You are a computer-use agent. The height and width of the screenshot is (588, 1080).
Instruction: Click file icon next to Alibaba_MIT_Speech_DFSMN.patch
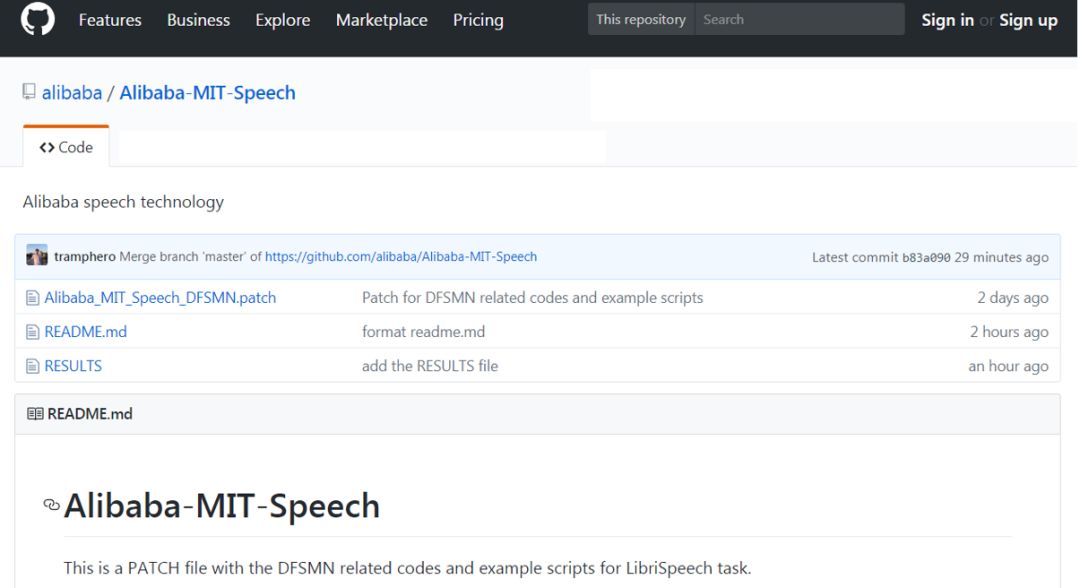[32, 298]
